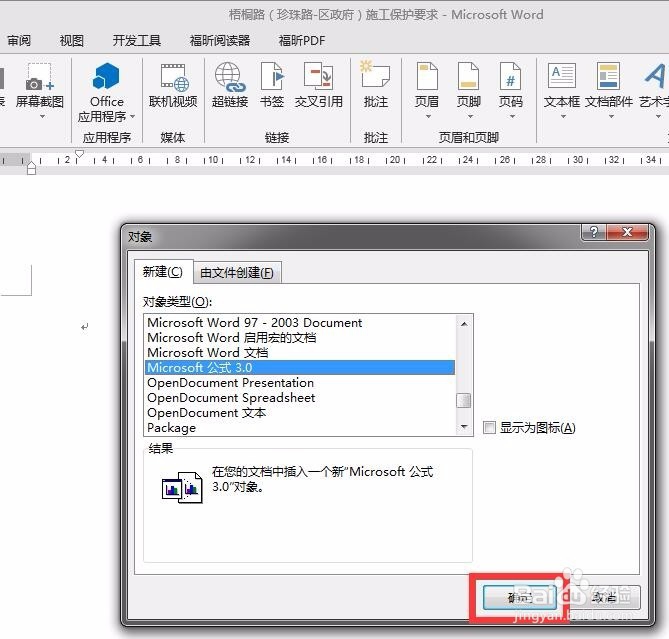
Task: Click the WordArt (艺术字) A icon
Action: [x=654, y=76]
